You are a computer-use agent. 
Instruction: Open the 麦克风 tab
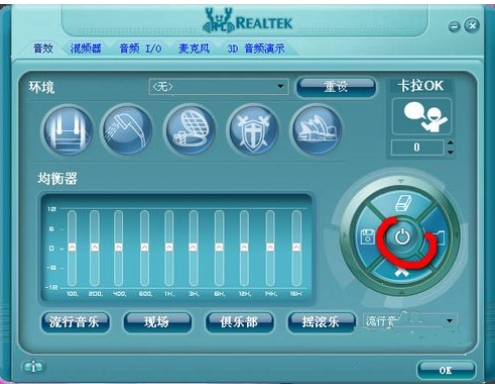click(194, 48)
